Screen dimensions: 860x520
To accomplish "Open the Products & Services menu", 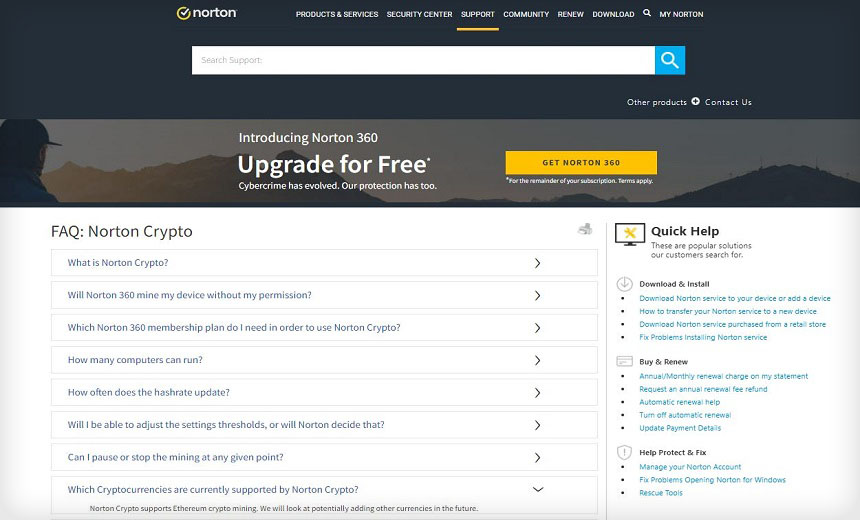I will [x=337, y=14].
